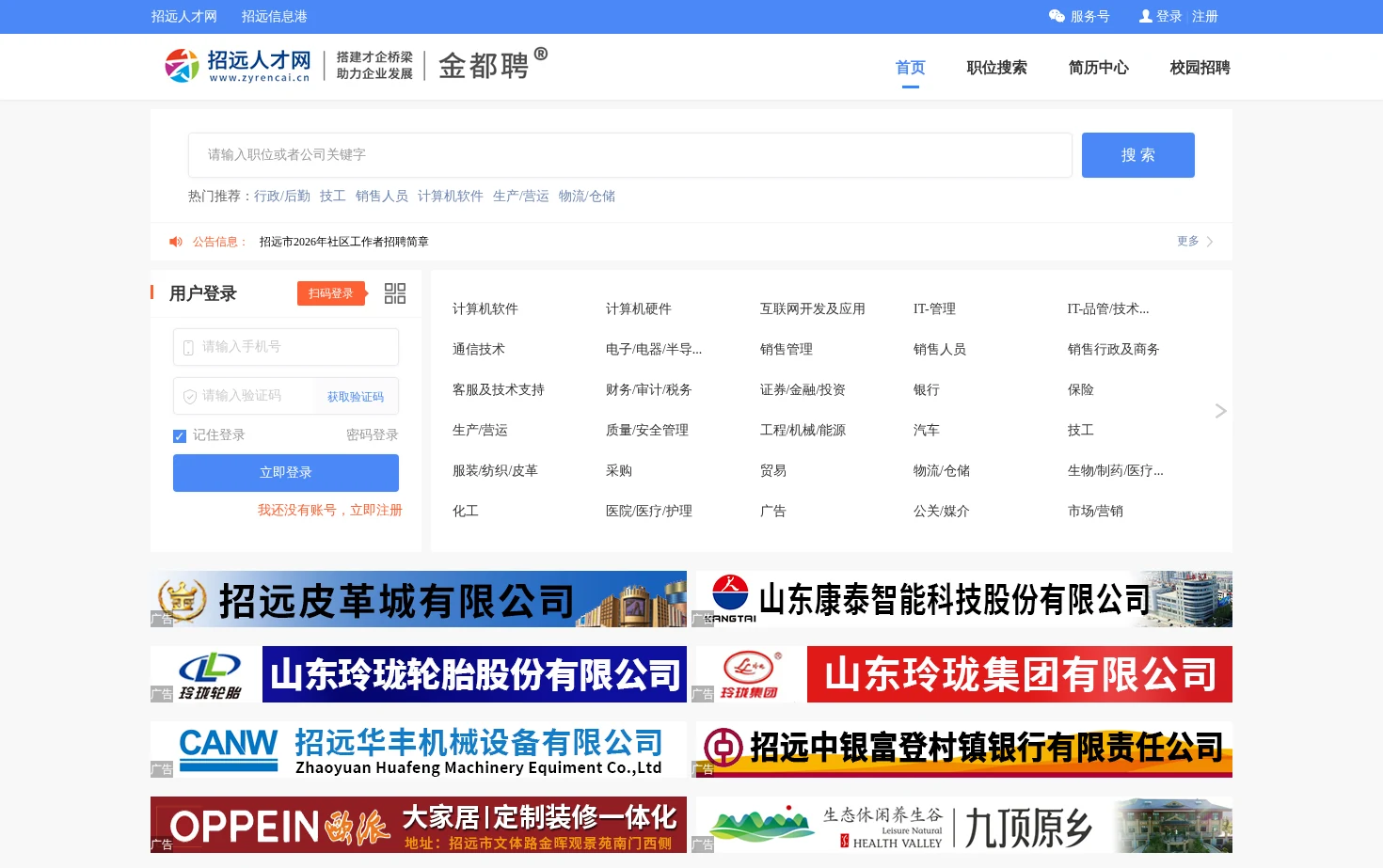This screenshot has width=1383, height=868.
Task: Select hot recommendation 技工
Action: pyautogui.click(x=333, y=196)
